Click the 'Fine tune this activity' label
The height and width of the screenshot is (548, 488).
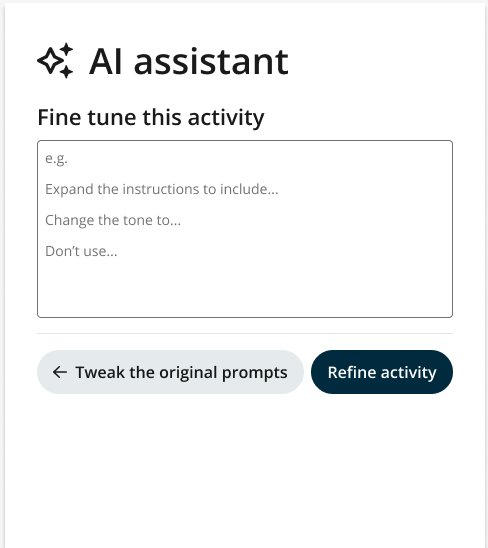coord(151,117)
